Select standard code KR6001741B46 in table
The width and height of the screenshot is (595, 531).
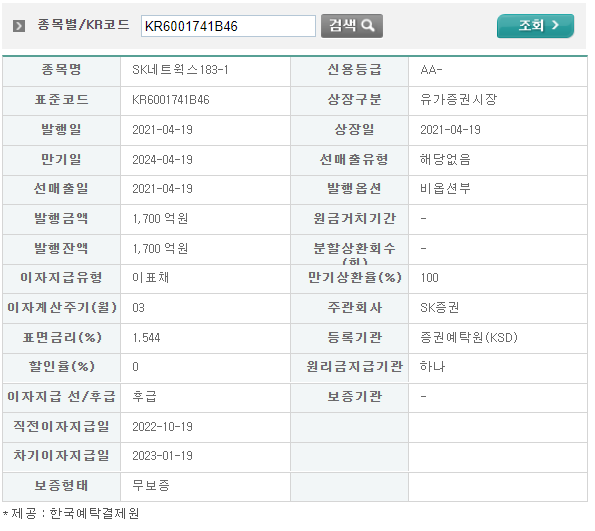[171, 100]
